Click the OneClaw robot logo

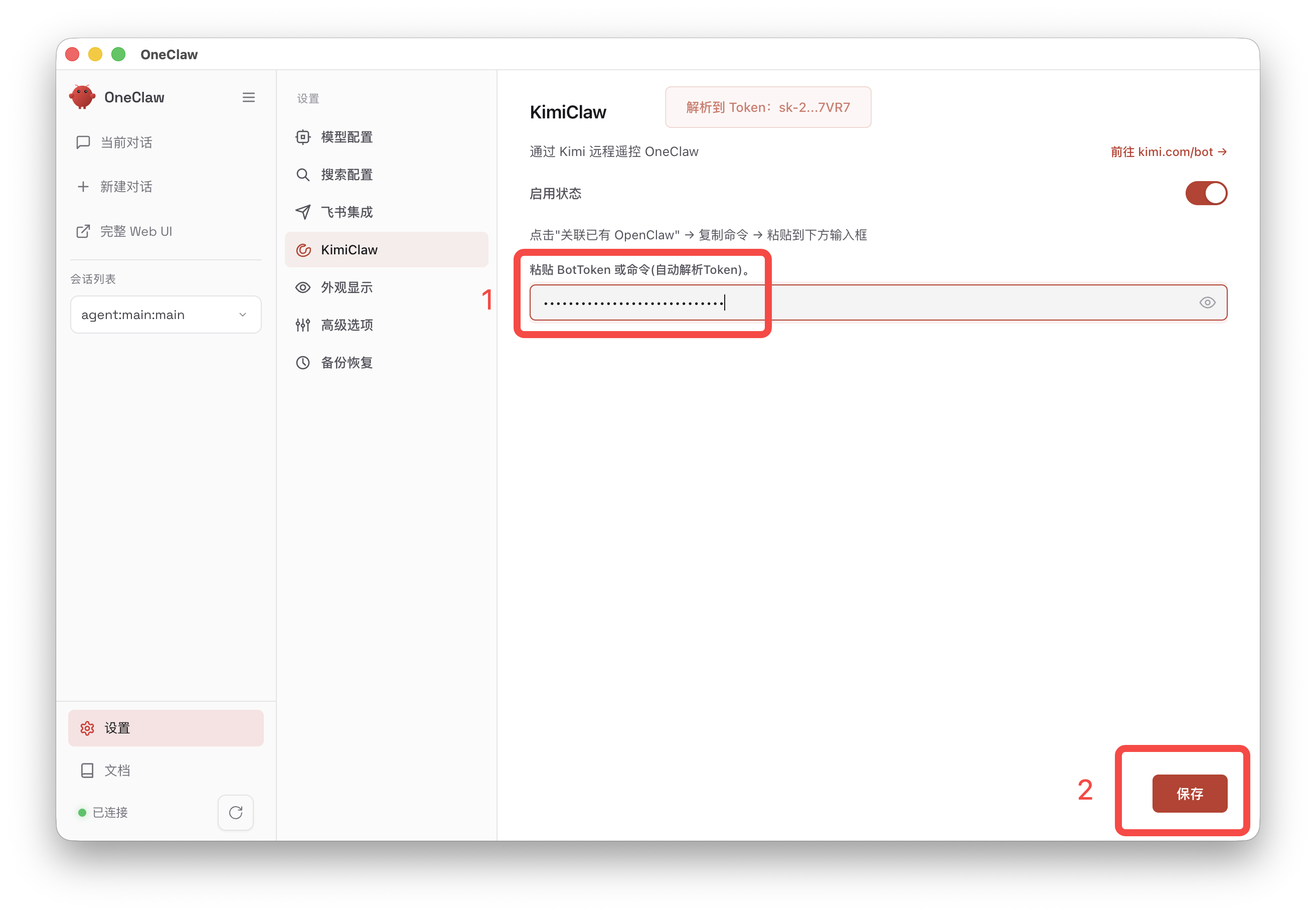coord(83,96)
